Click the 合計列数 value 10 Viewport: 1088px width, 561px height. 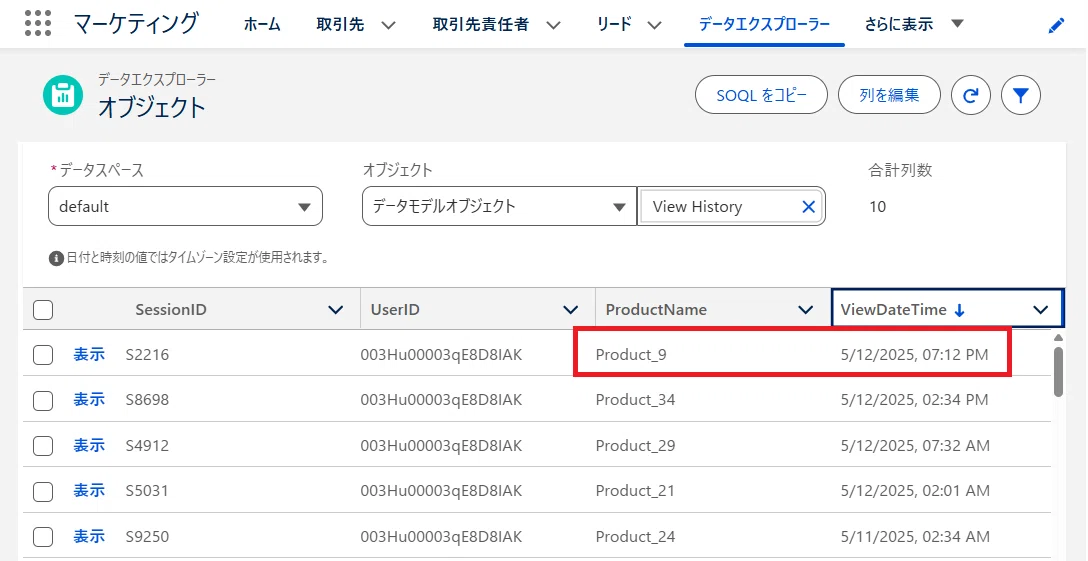click(x=877, y=207)
